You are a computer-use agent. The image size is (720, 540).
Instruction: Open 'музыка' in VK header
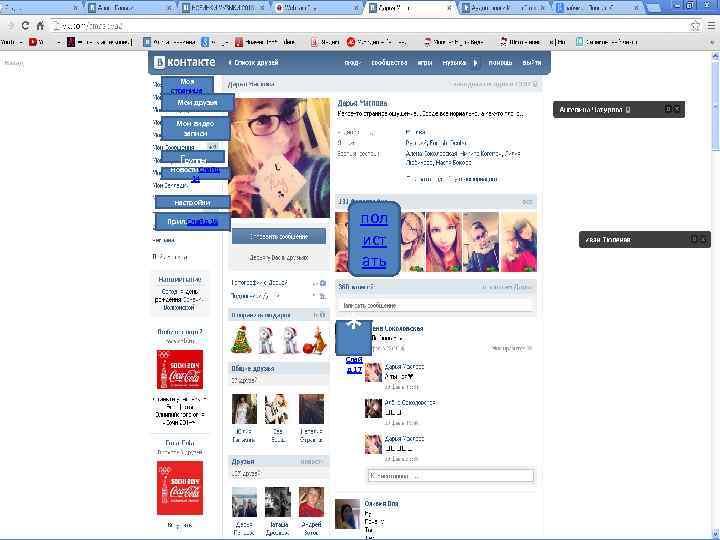coord(454,62)
